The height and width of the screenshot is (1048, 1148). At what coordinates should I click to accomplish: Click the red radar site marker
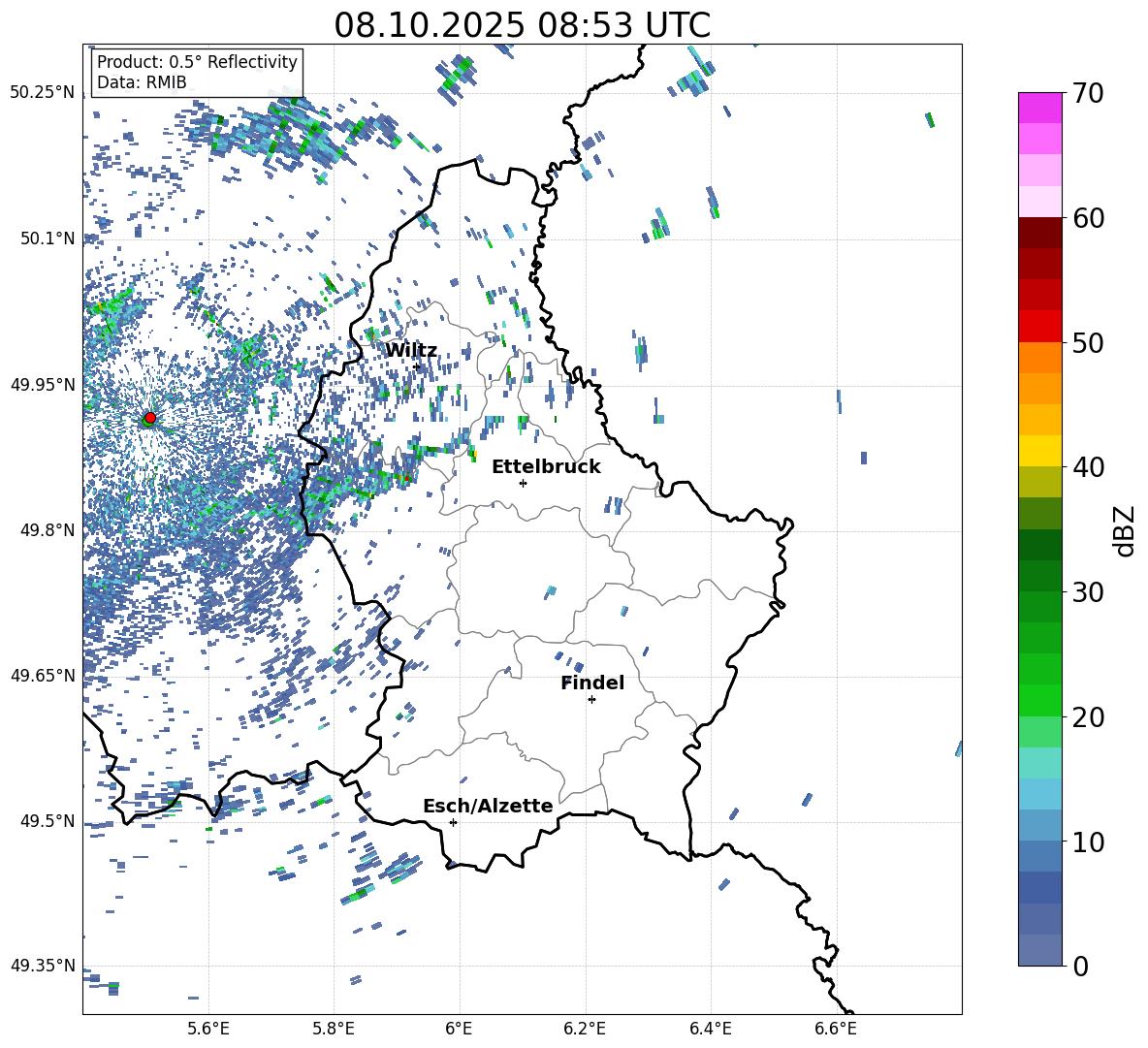coord(149,418)
